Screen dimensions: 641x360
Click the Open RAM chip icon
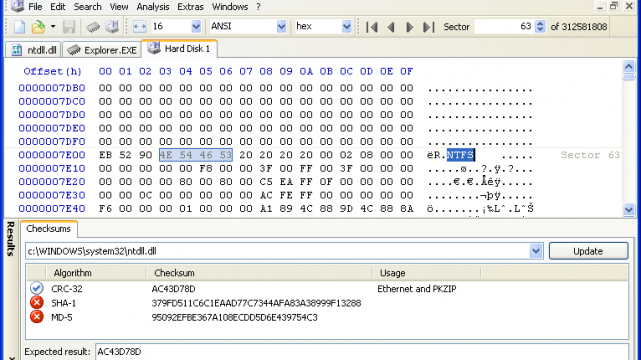point(93,27)
